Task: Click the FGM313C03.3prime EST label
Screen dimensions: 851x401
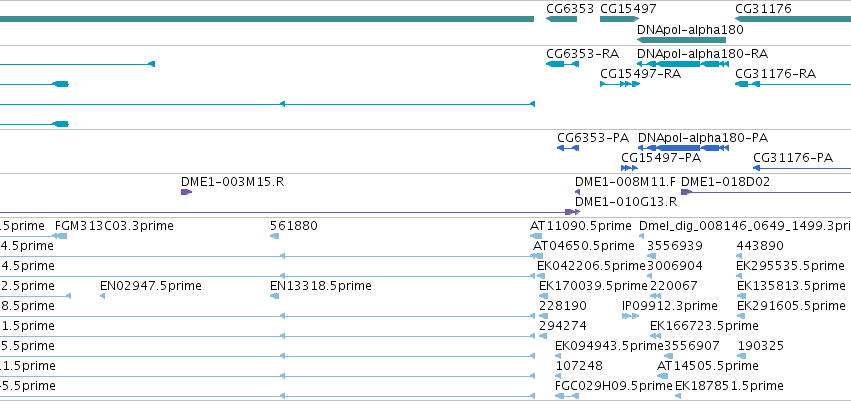Action: pos(115,226)
